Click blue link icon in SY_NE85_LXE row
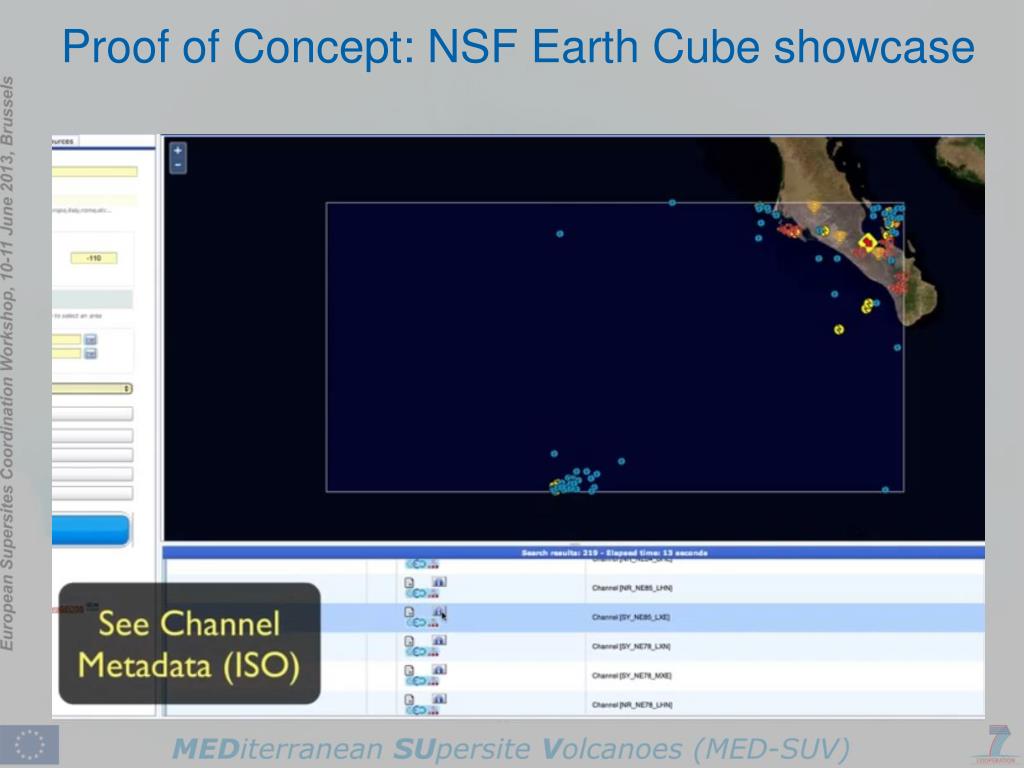This screenshot has width=1024, height=768. [417, 622]
